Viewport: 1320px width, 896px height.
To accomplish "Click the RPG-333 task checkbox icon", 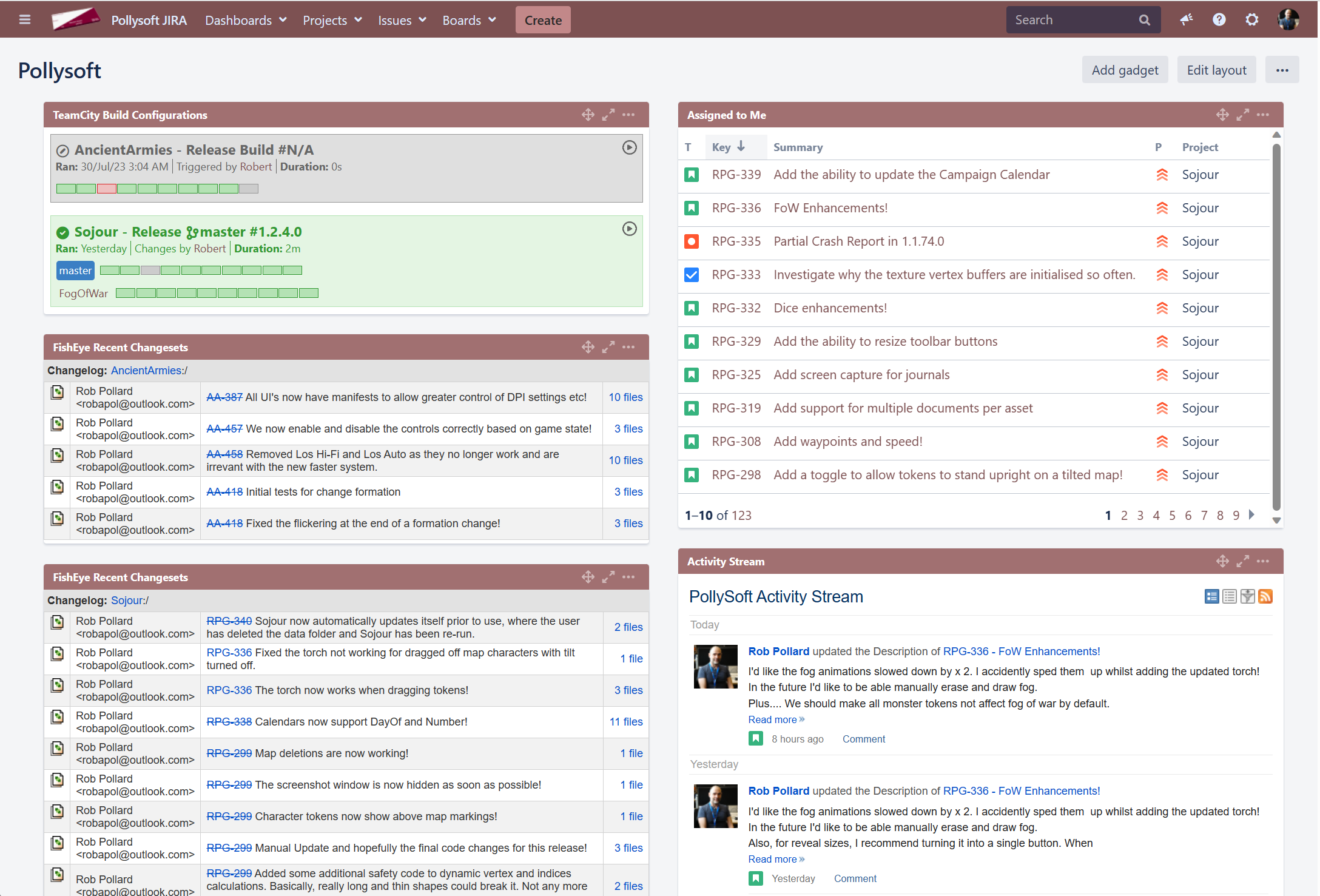I will click(x=691, y=275).
